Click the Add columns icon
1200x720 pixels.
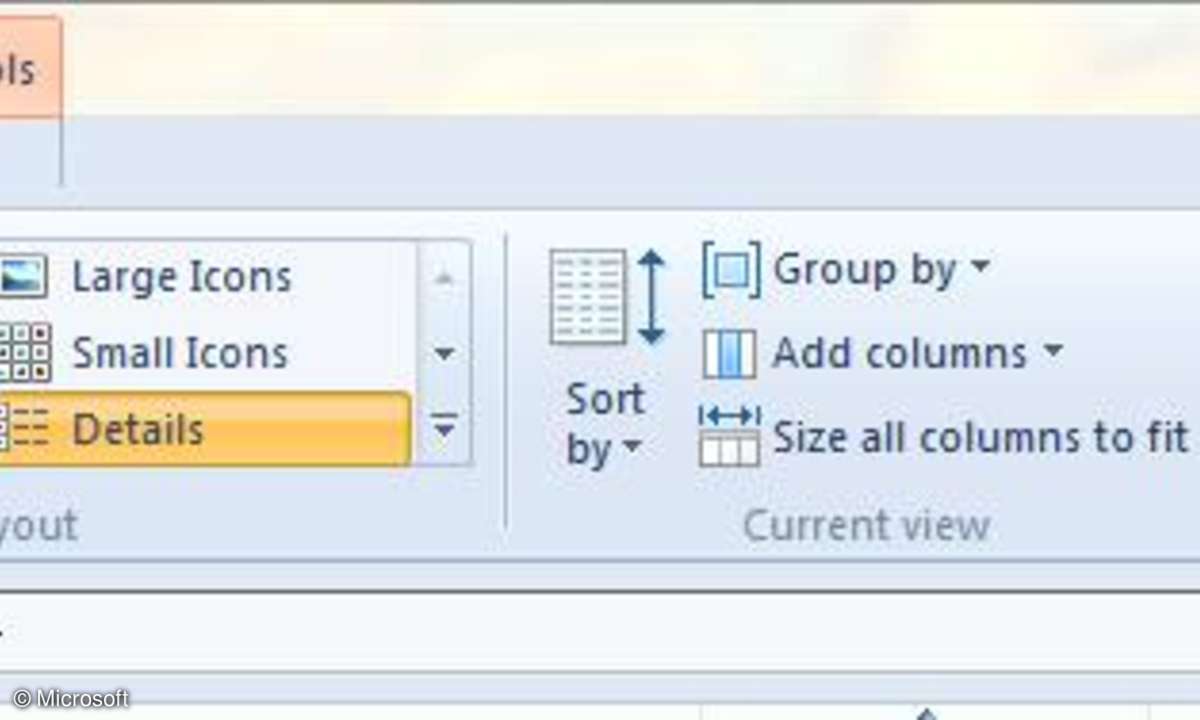[x=729, y=353]
